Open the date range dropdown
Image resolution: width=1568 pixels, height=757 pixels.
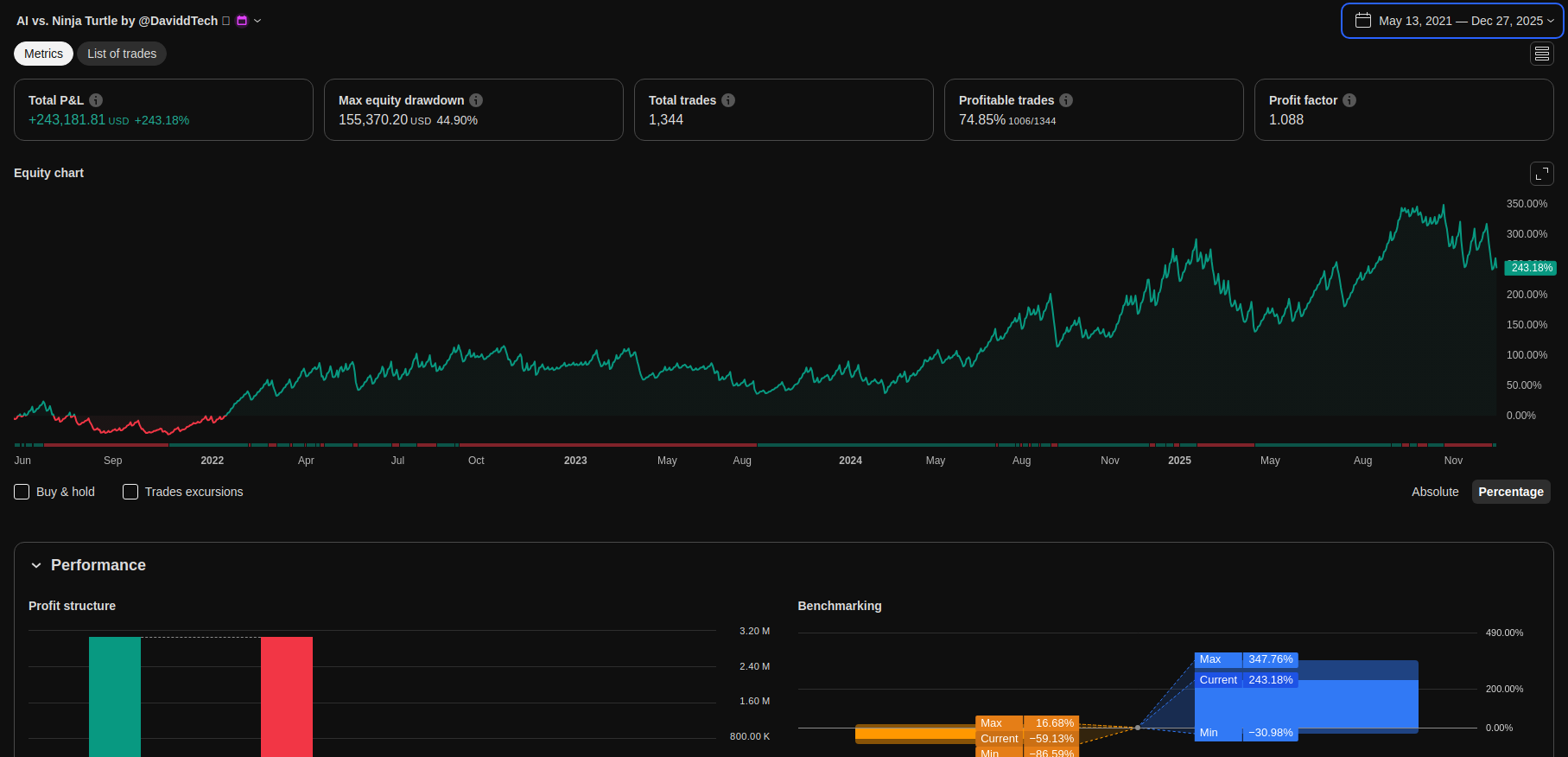click(1452, 21)
